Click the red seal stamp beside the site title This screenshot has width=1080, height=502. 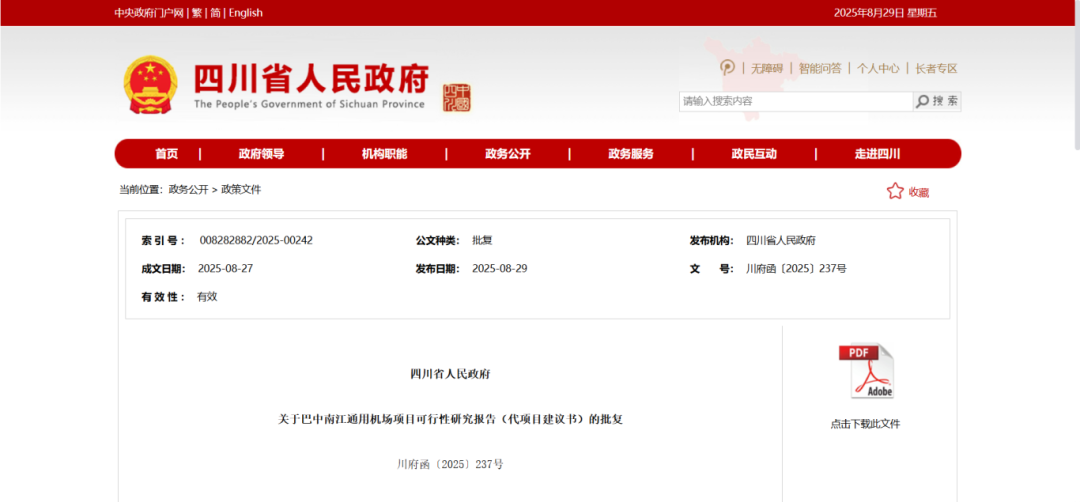(x=456, y=97)
